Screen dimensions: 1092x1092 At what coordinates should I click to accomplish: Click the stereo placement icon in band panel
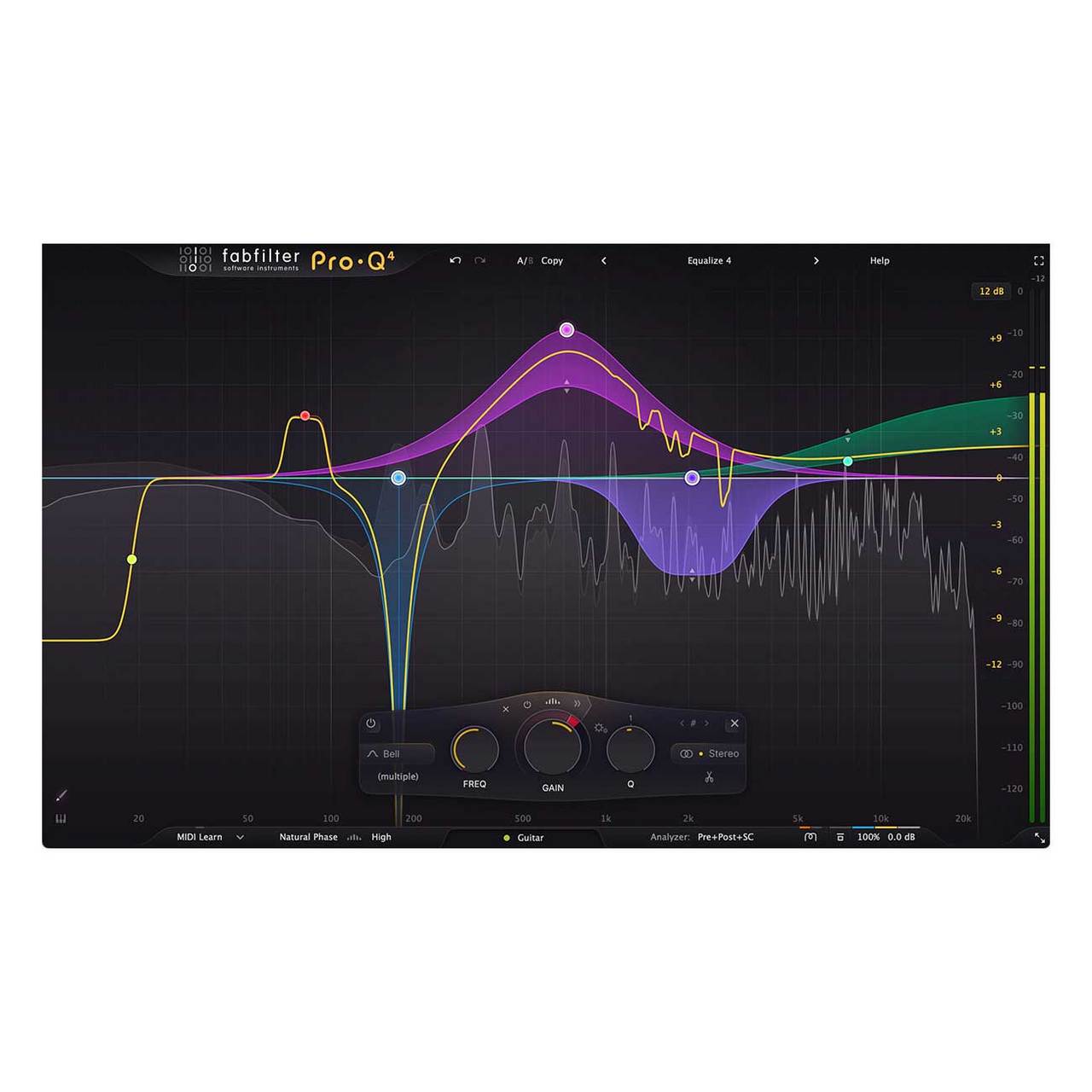pos(688,753)
